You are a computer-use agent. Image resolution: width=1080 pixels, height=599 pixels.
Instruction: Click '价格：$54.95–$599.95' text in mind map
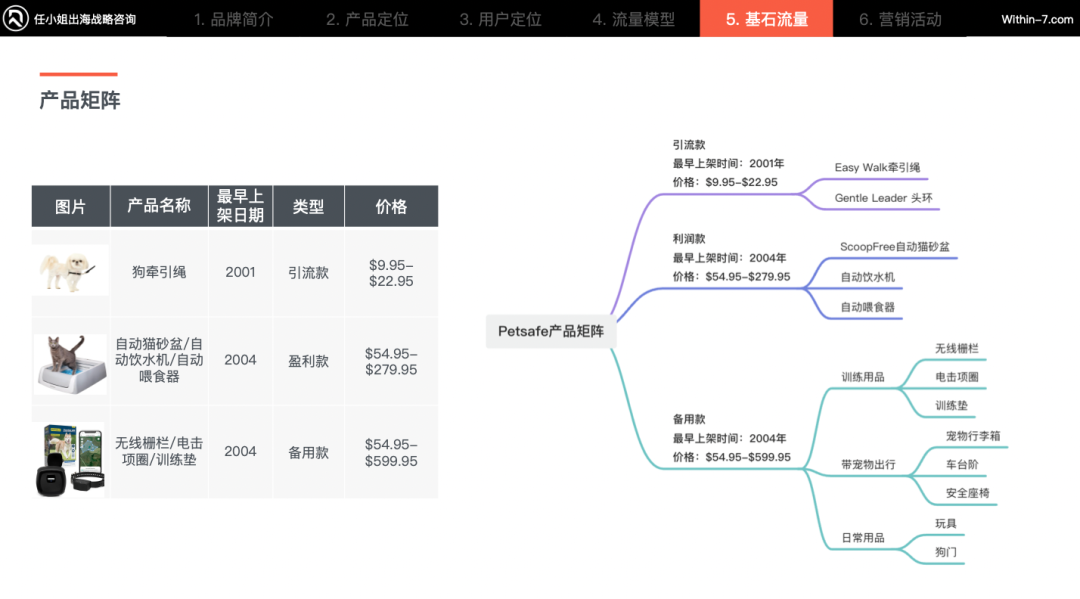[731, 457]
